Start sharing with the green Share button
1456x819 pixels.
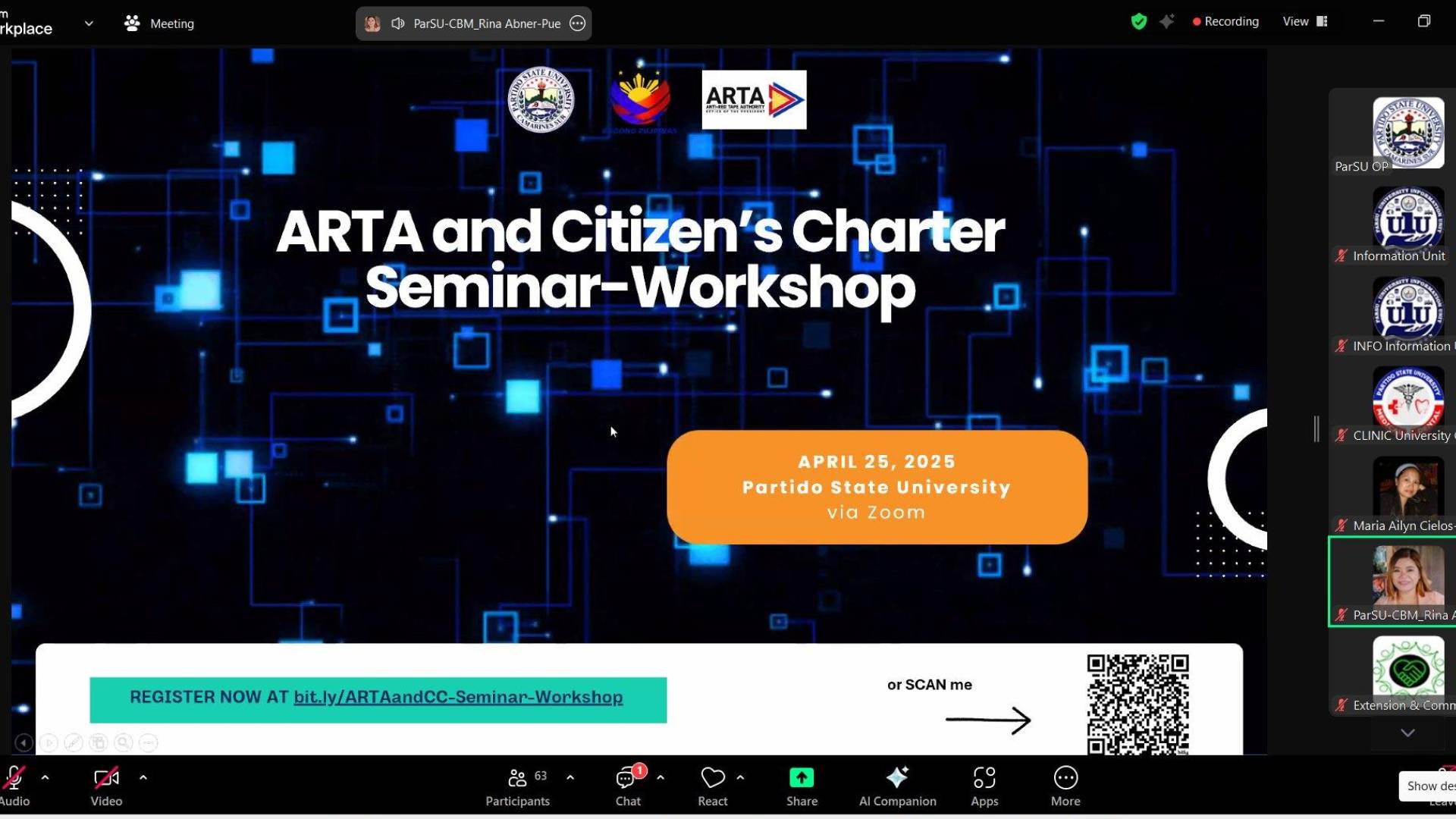click(802, 786)
